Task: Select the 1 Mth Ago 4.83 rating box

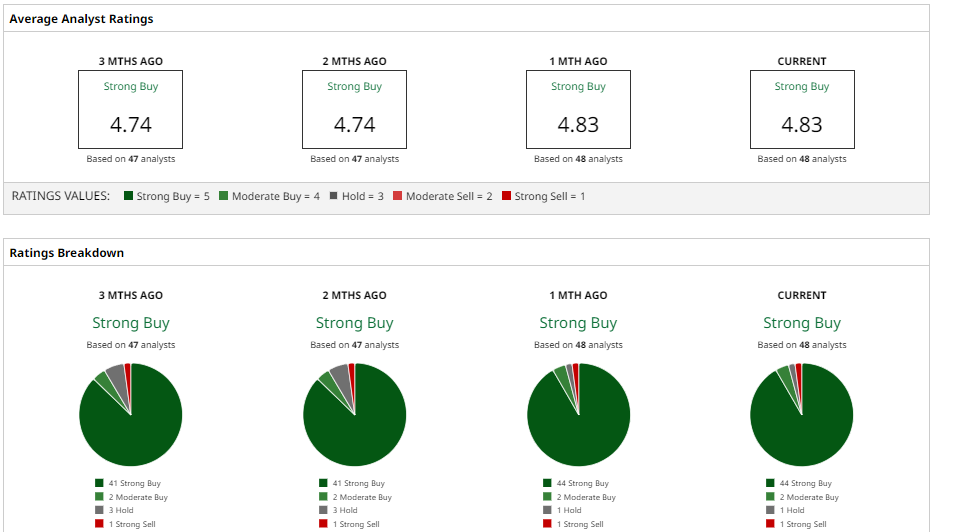Action: click(578, 109)
